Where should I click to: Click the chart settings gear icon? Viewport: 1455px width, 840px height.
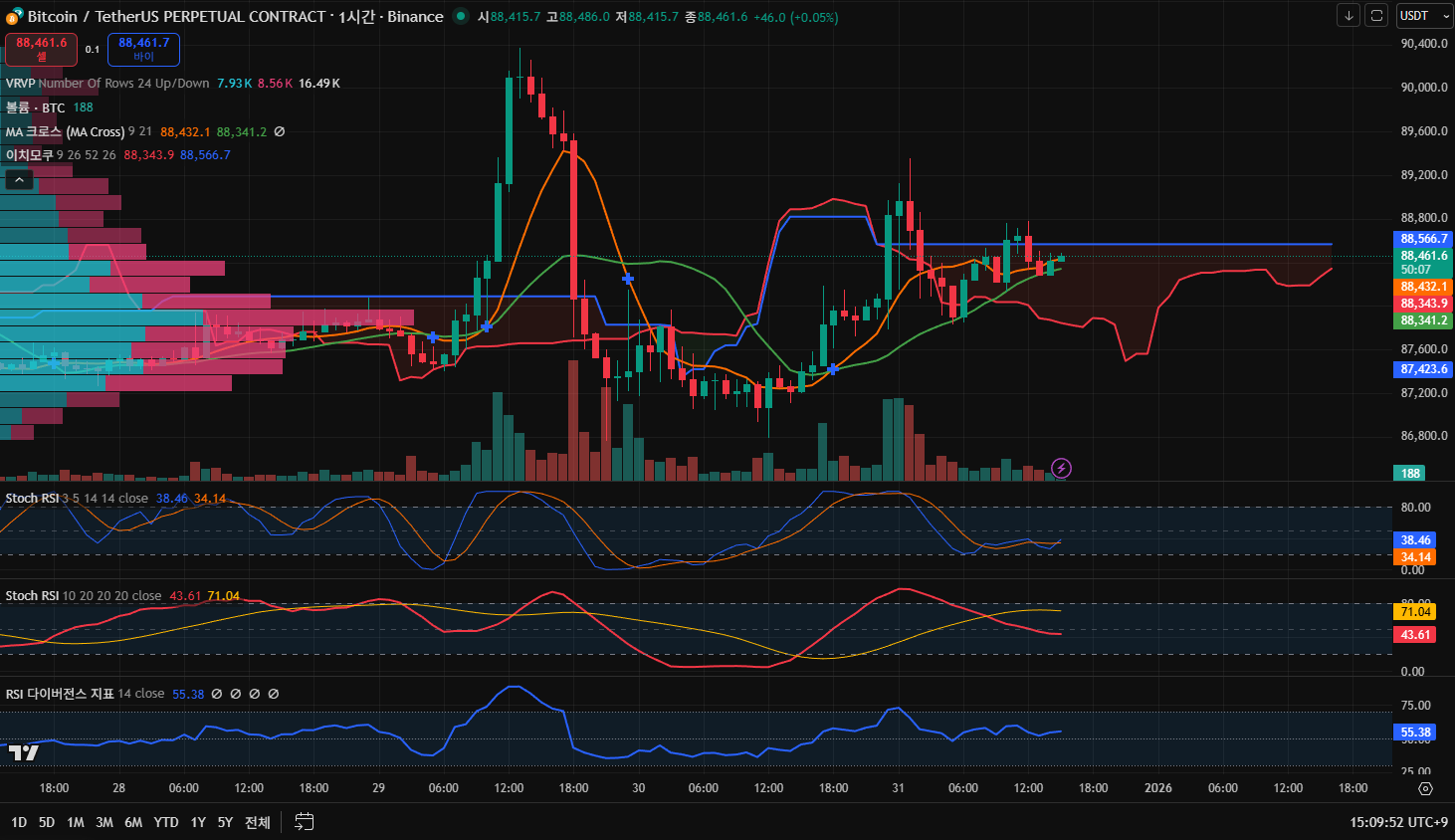pos(1425,788)
